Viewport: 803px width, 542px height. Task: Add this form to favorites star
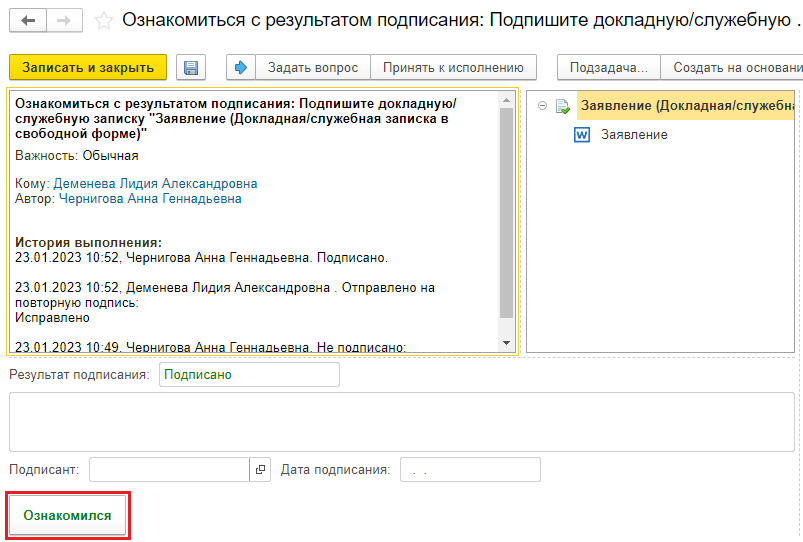102,20
